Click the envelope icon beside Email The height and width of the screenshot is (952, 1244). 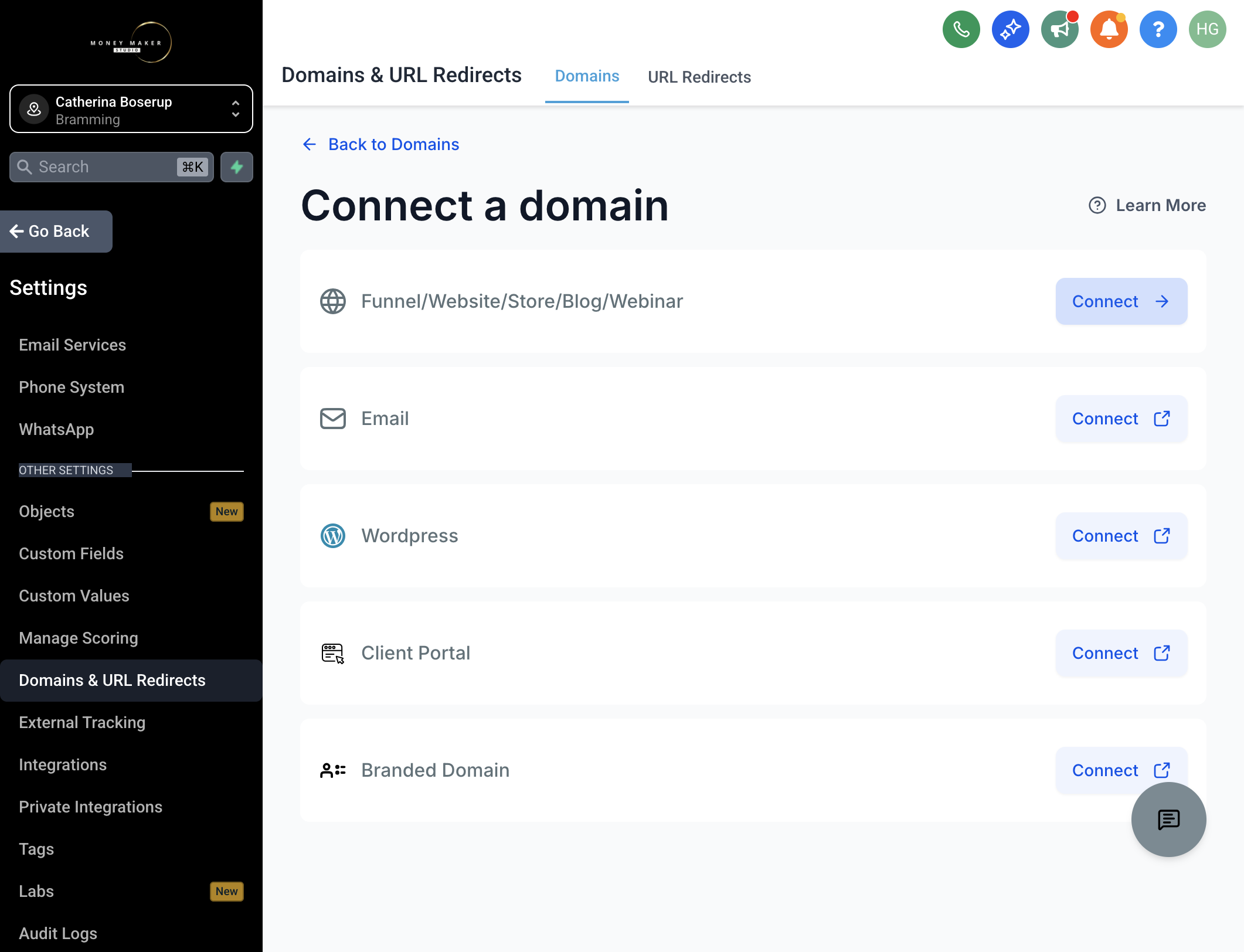coord(333,419)
